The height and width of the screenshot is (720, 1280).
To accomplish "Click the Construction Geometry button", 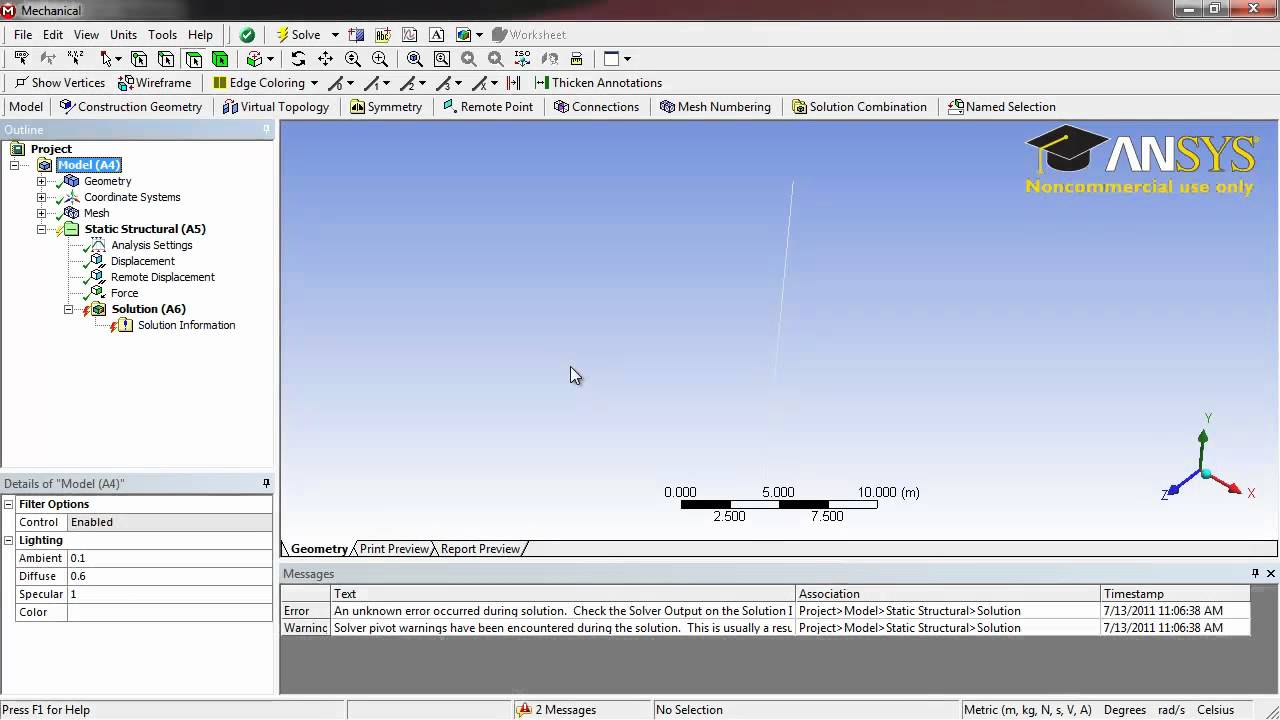I will [130, 107].
